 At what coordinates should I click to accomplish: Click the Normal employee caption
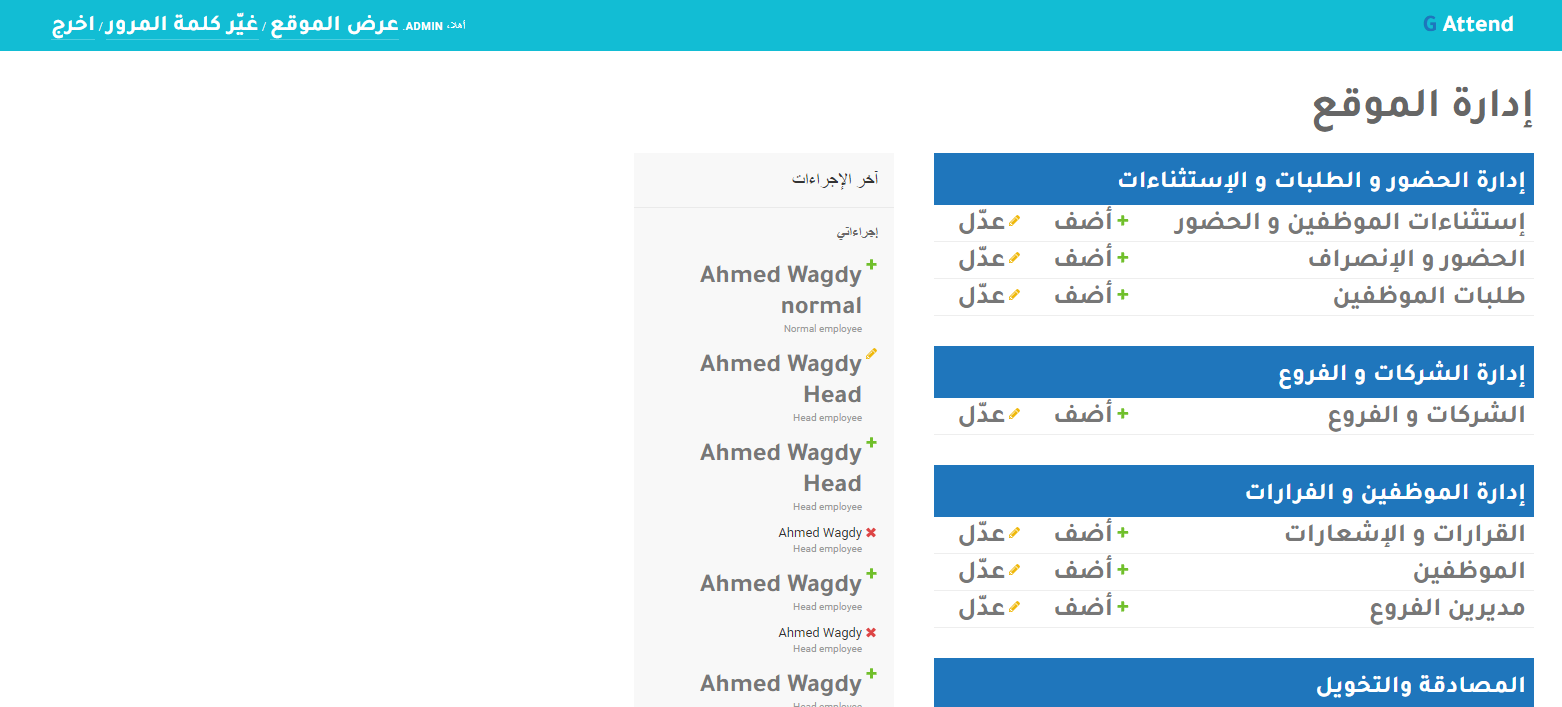pyautogui.click(x=822, y=329)
